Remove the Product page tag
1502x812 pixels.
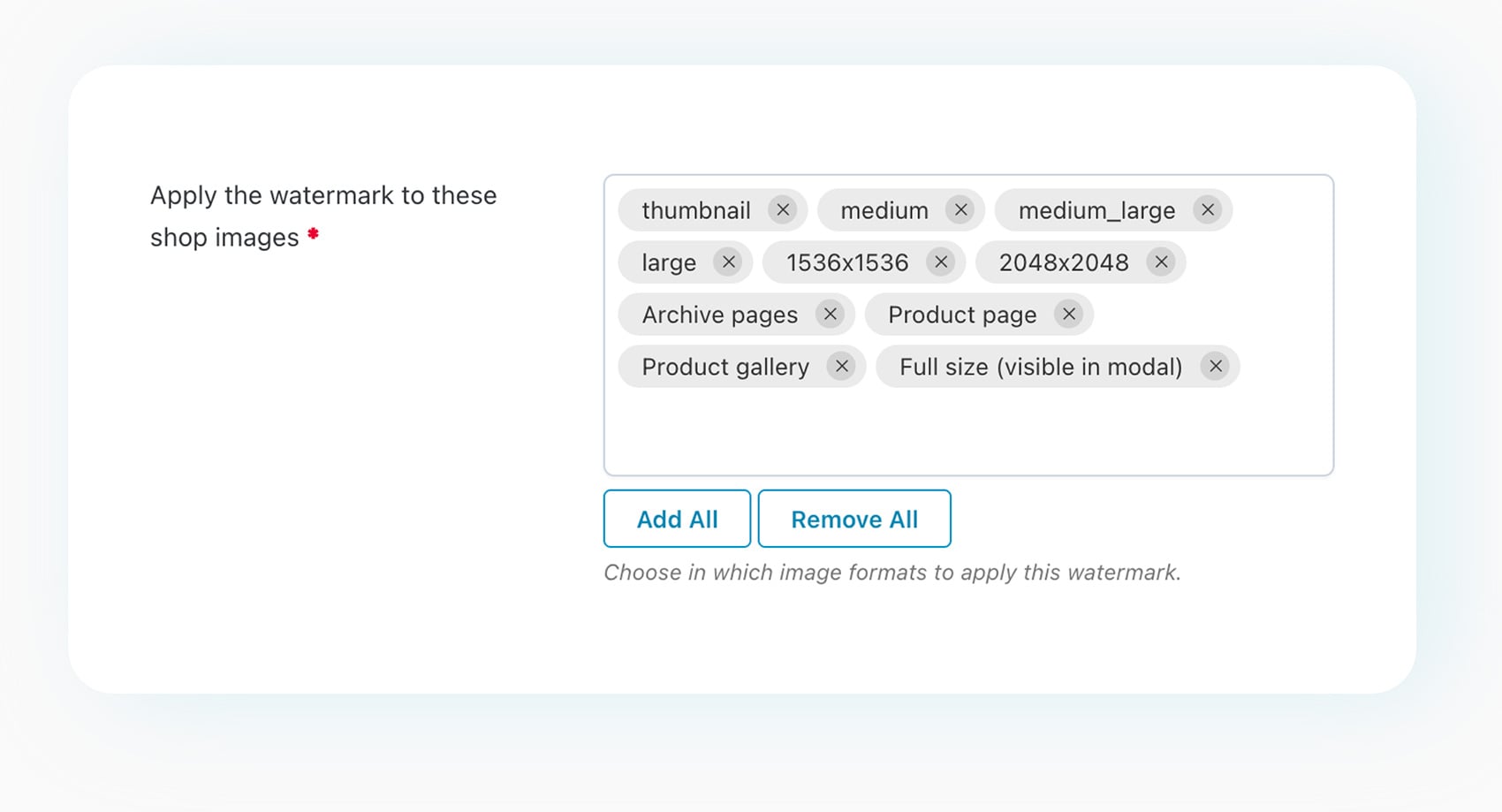[1069, 315]
